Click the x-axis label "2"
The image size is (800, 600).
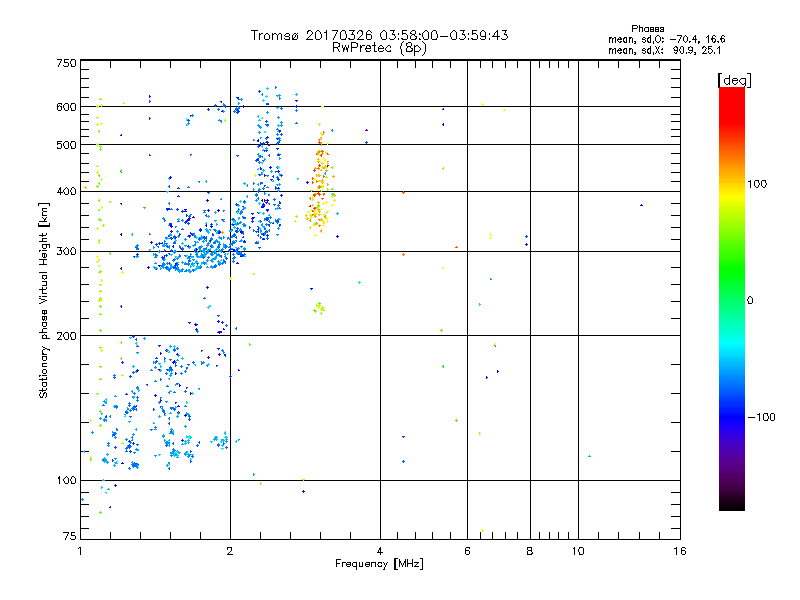pyautogui.click(x=230, y=551)
